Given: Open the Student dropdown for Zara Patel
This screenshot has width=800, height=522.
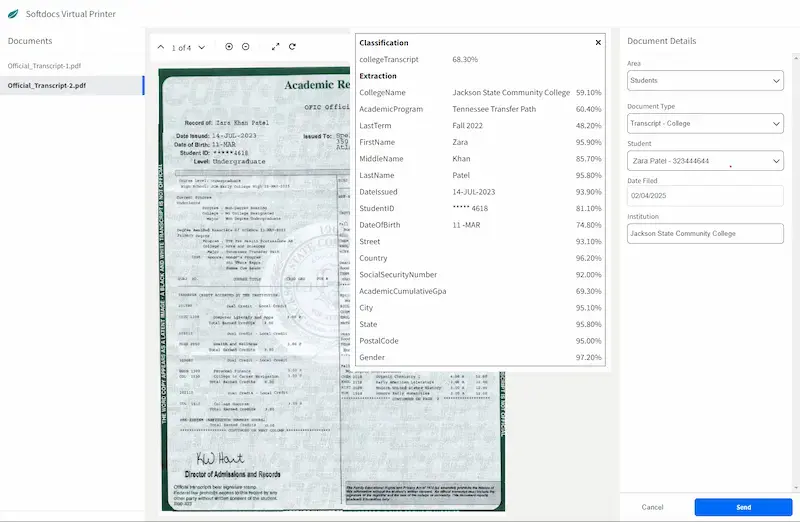Looking at the screenshot, I should point(705,161).
